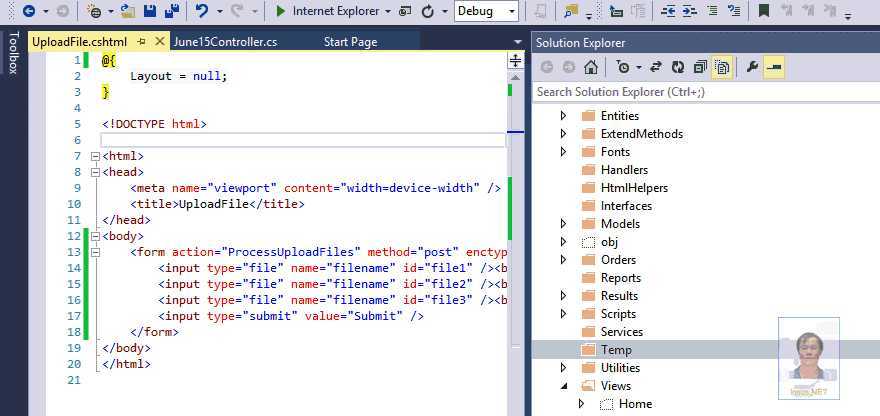Image resolution: width=880 pixels, height=416 pixels.
Task: Collapse the html tag on line 7
Action: coord(95,156)
